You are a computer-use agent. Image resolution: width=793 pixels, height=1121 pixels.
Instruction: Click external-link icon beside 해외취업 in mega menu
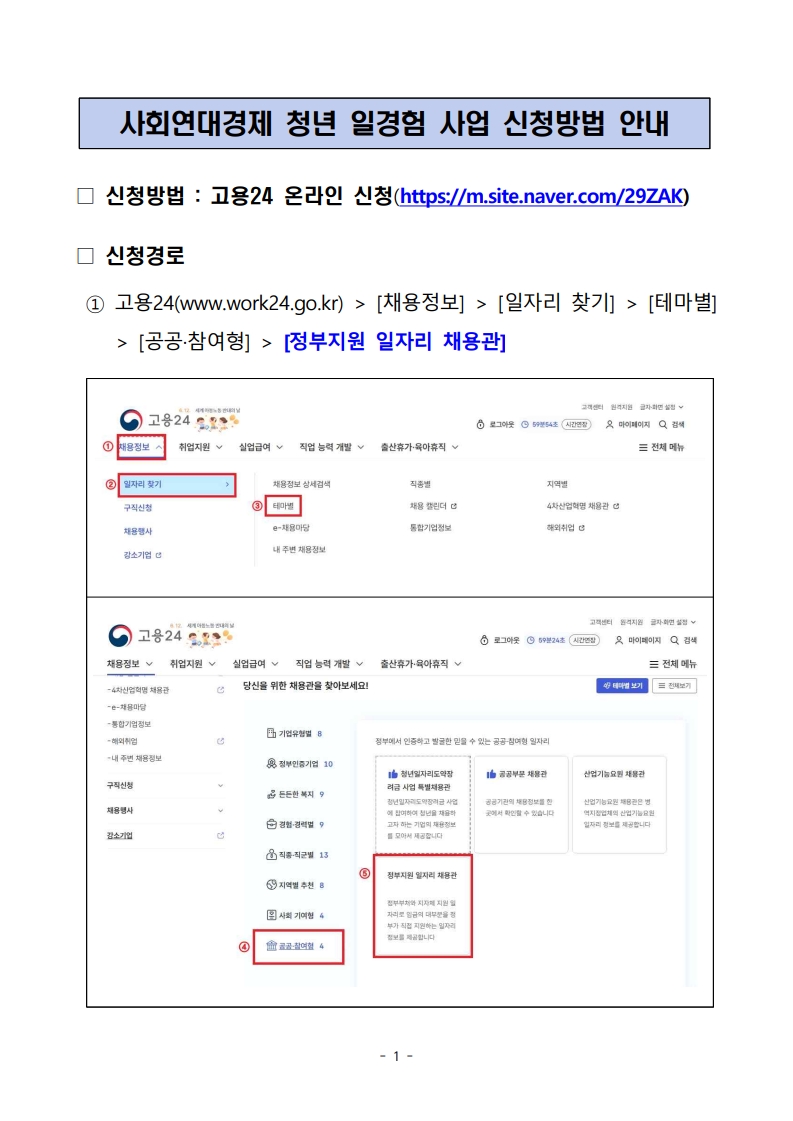tap(582, 528)
